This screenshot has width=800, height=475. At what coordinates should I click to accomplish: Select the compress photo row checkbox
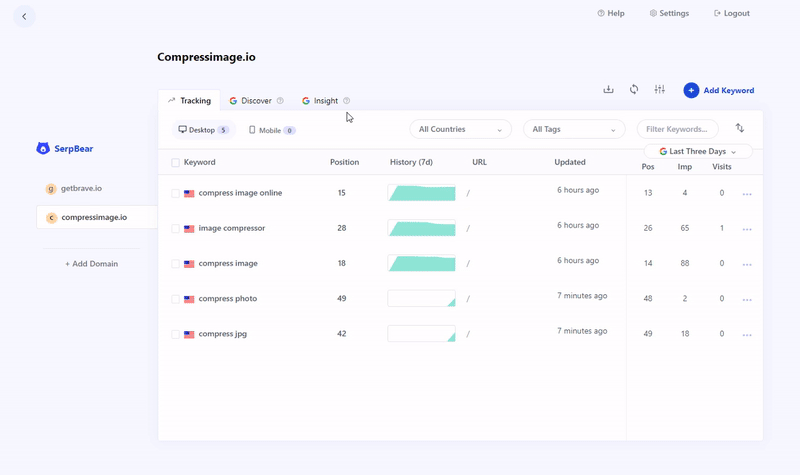coord(176,299)
